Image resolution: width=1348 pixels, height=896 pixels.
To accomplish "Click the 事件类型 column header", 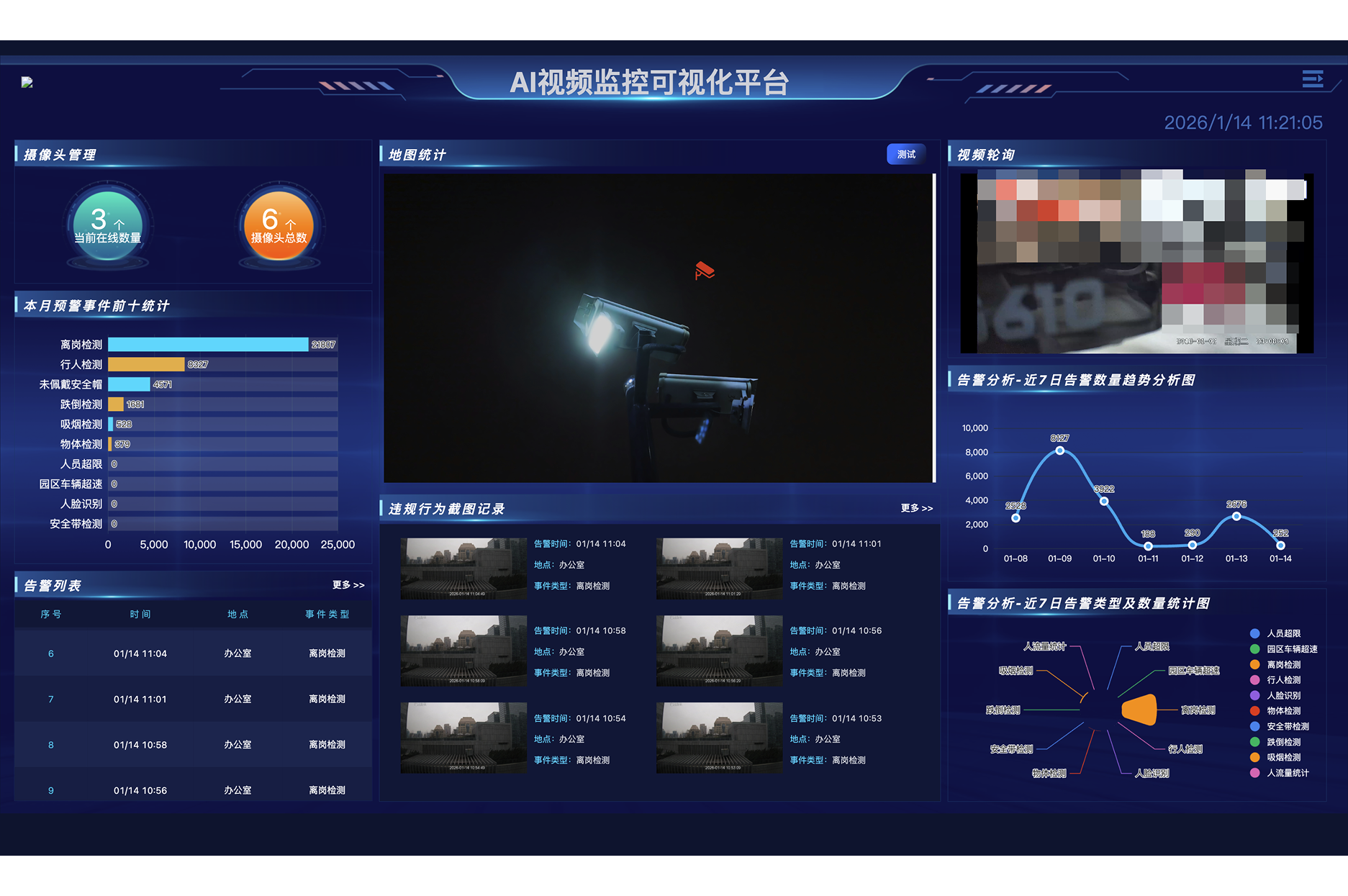I will coord(327,614).
